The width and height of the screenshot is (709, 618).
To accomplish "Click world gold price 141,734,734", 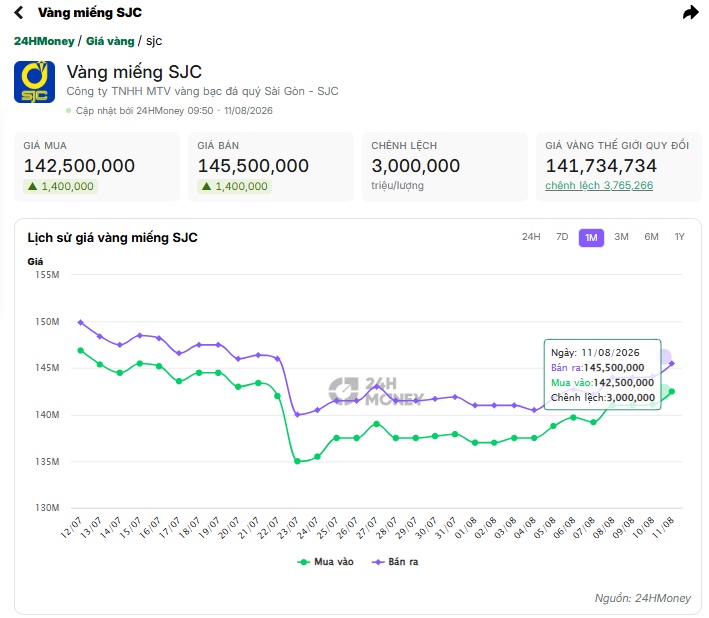I will (x=601, y=166).
